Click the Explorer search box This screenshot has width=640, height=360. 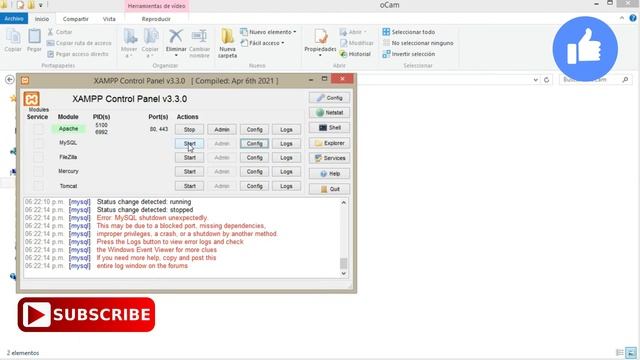[595, 80]
